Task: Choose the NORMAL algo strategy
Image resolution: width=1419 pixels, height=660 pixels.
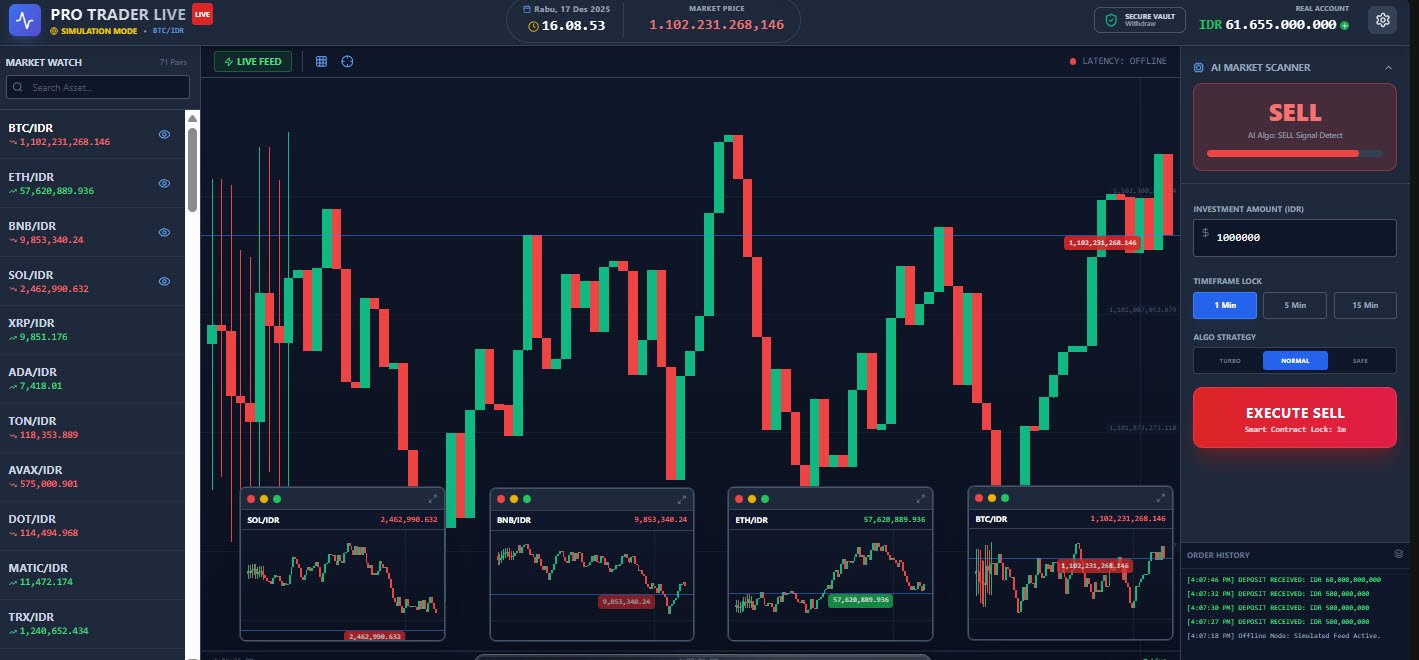Action: pyautogui.click(x=1295, y=361)
